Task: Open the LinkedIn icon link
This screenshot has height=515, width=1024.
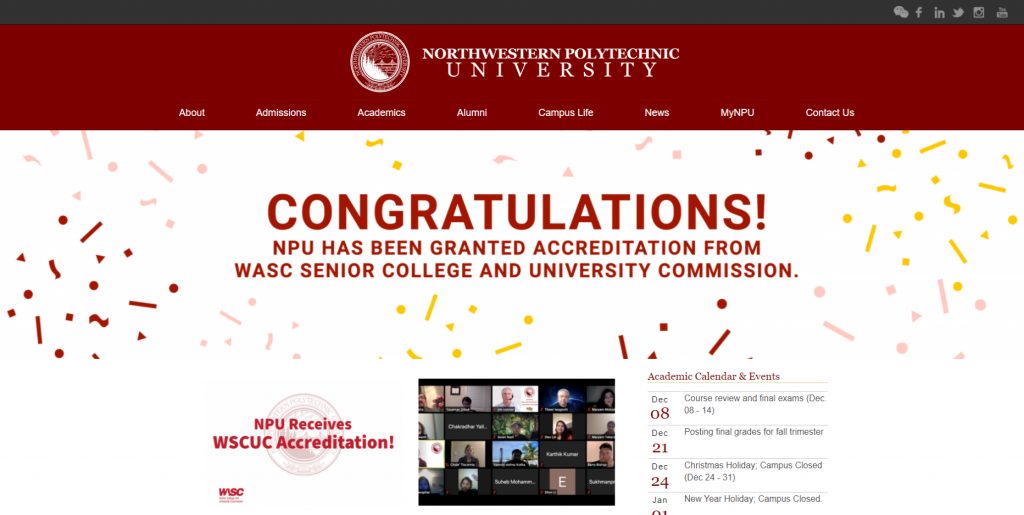Action: pos(939,12)
